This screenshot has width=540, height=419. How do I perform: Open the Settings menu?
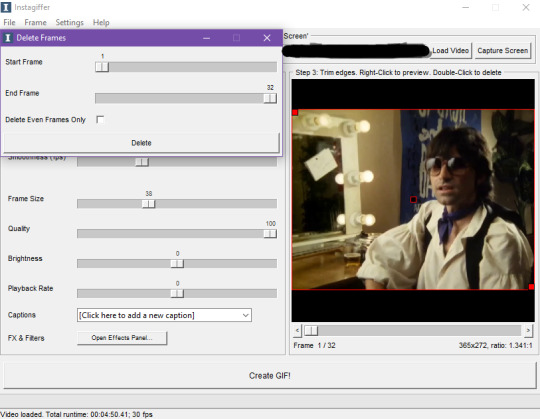point(70,23)
